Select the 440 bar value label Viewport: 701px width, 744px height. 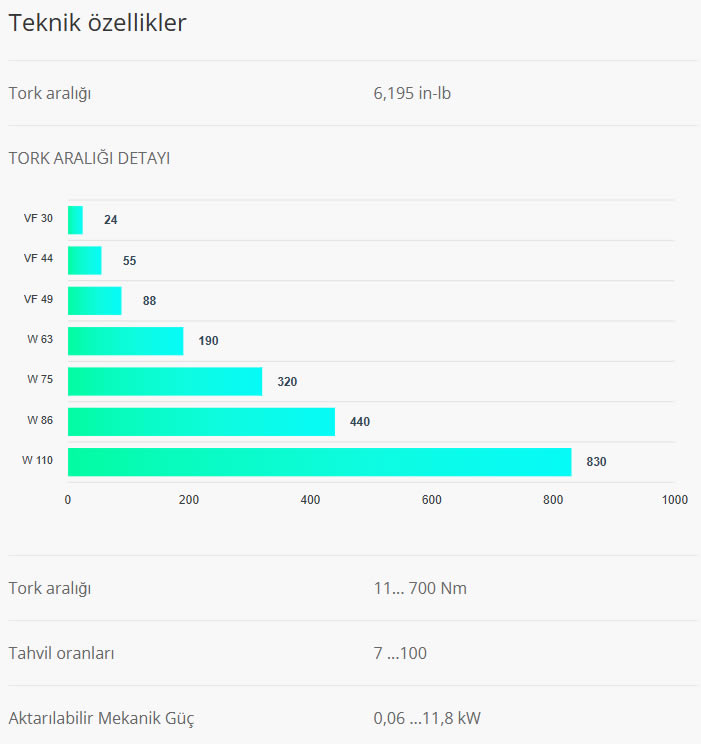pyautogui.click(x=360, y=422)
